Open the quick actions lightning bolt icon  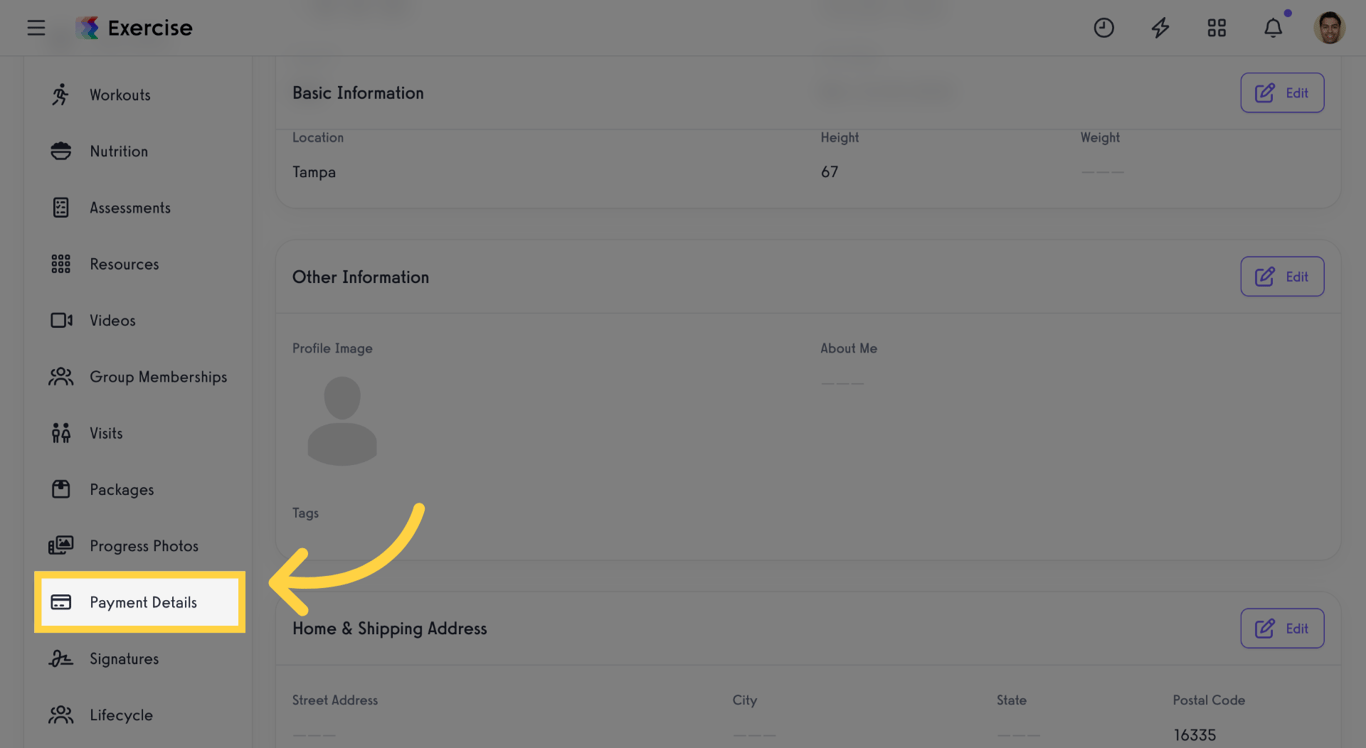pos(1160,27)
